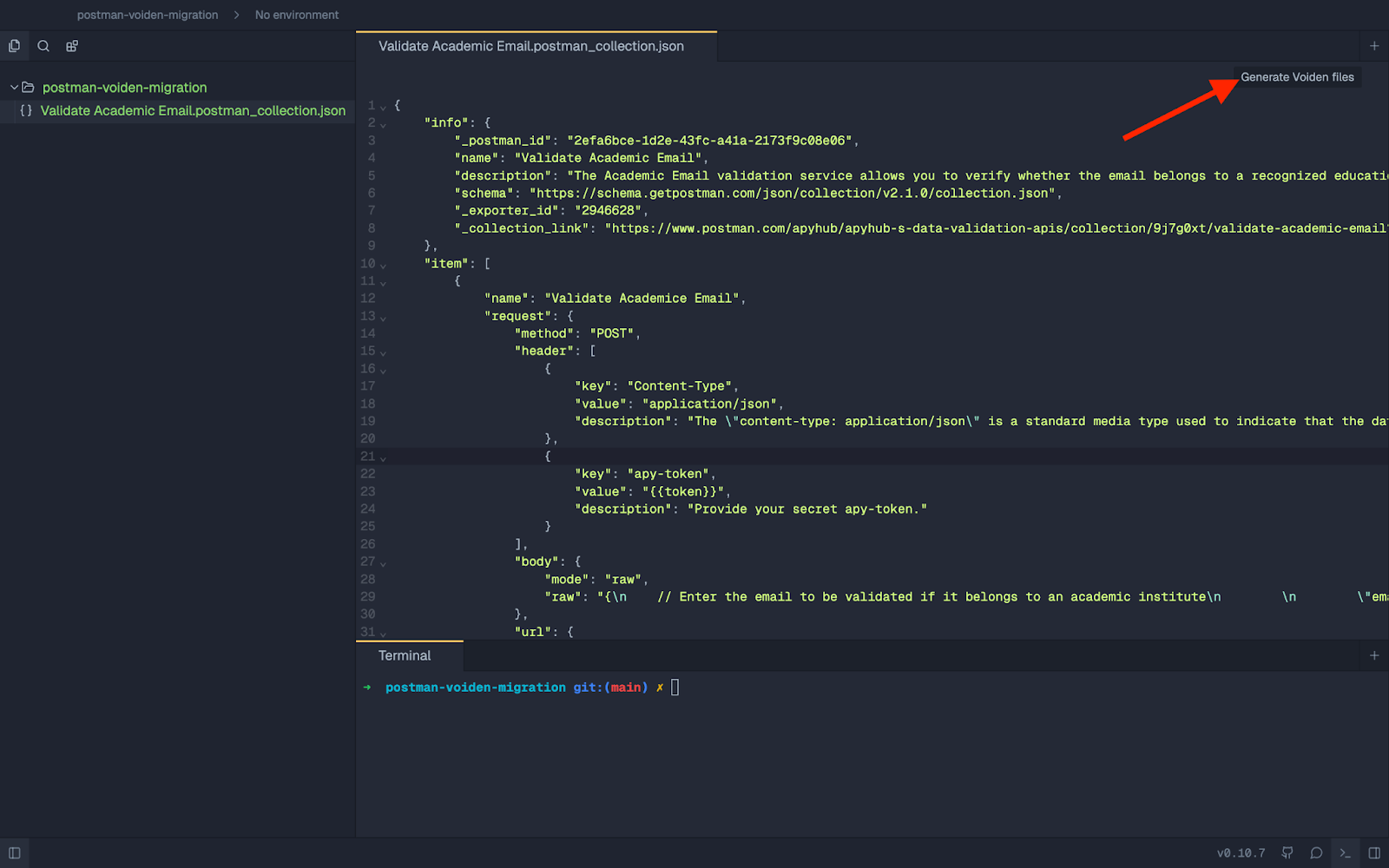Fold the "body" block at line 27

pyautogui.click(x=383, y=563)
